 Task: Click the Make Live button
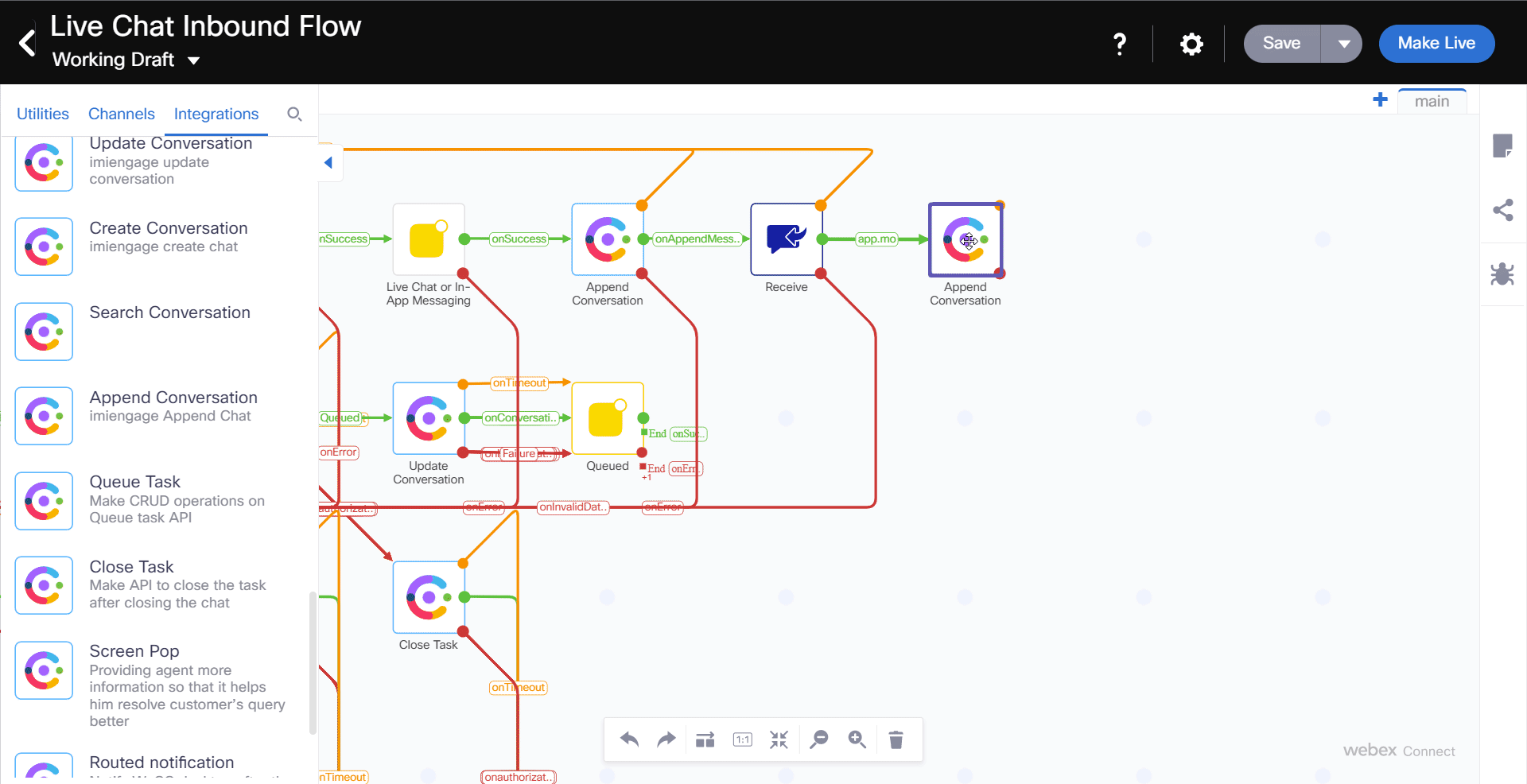1436,44
